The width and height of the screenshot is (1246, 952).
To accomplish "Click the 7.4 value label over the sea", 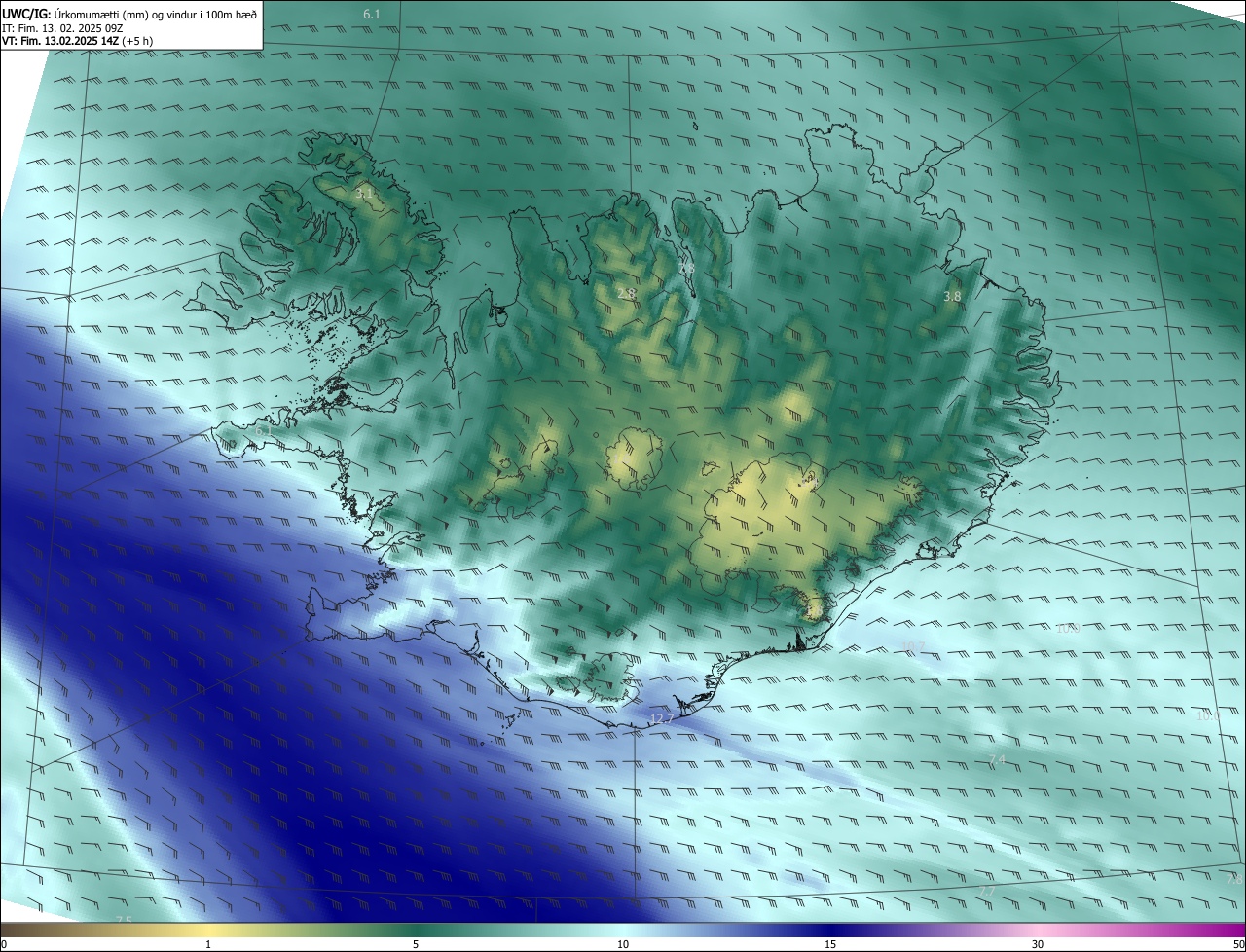I will tap(997, 759).
